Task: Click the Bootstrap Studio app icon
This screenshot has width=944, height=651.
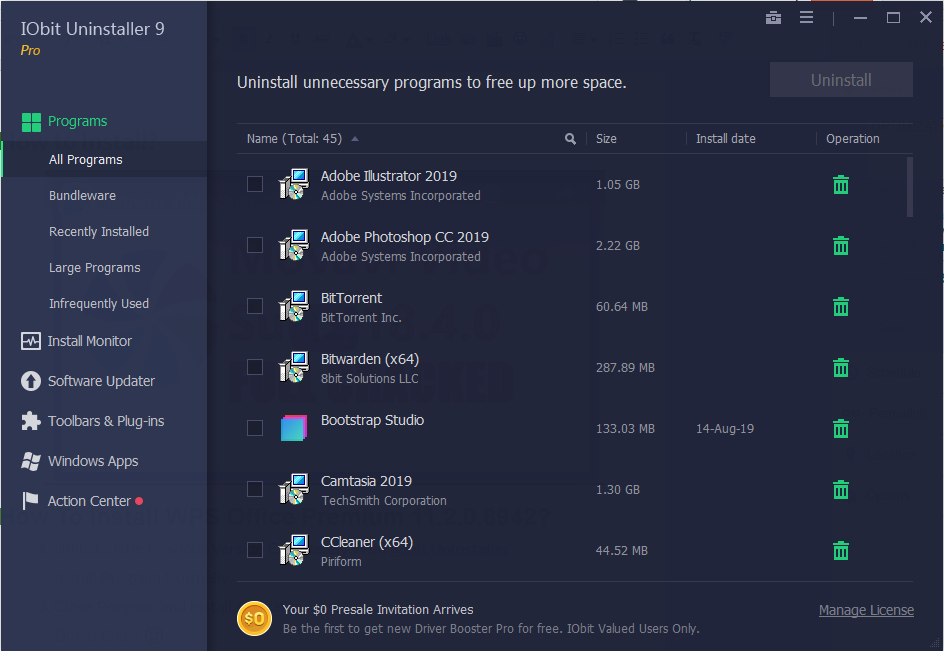Action: click(294, 428)
